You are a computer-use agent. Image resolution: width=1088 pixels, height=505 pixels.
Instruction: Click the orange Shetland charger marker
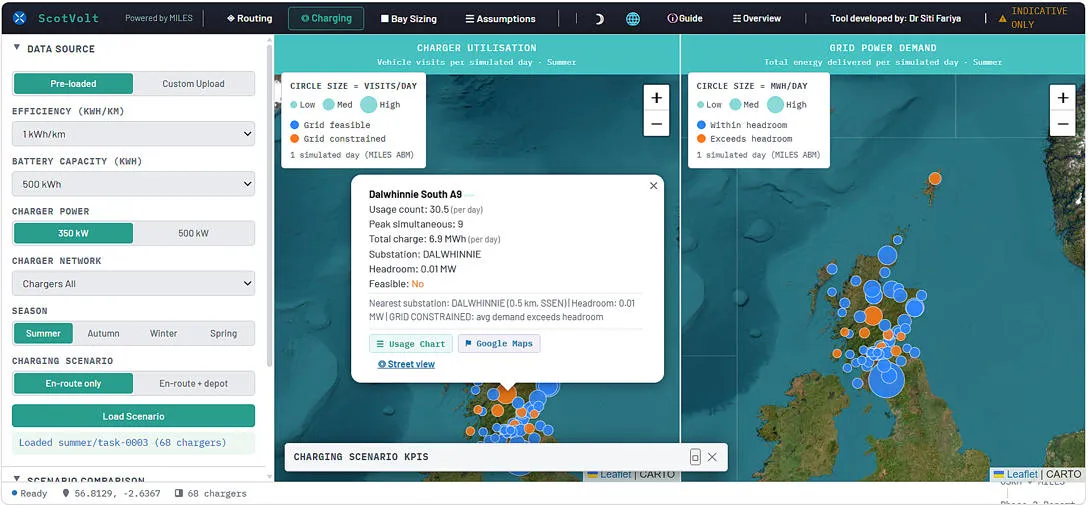click(935, 178)
